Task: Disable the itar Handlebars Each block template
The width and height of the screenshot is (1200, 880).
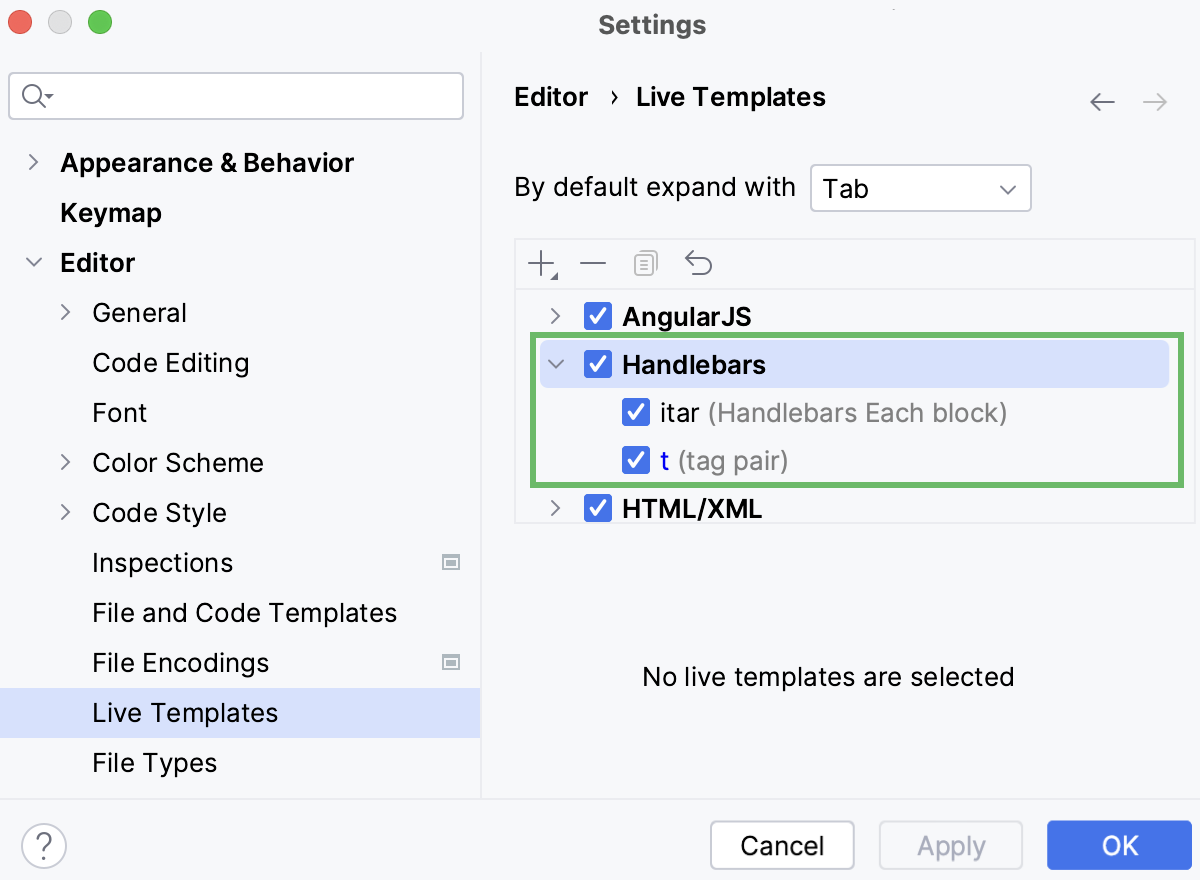Action: pyautogui.click(x=636, y=412)
